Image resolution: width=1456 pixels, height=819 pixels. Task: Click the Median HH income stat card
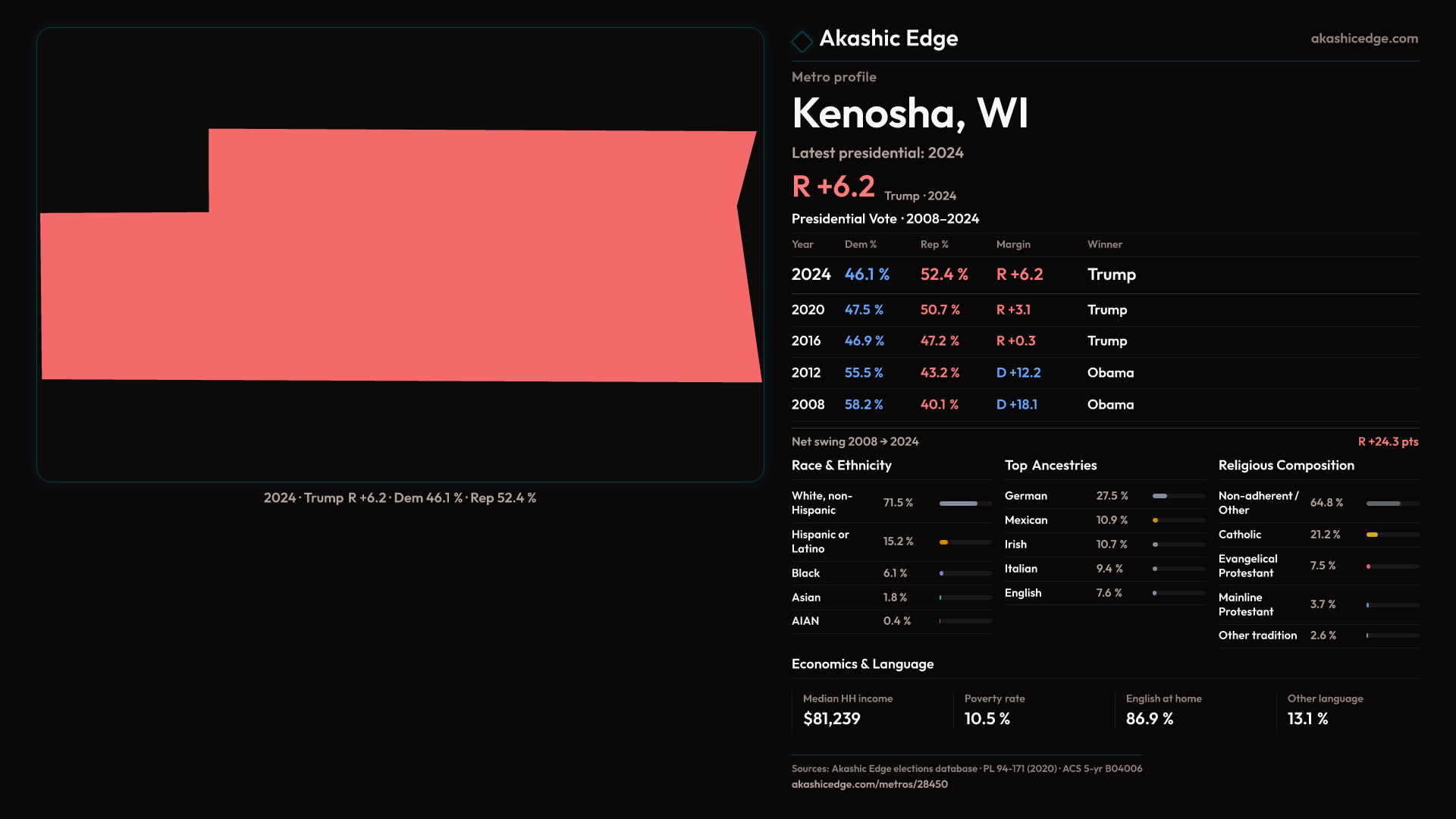click(x=871, y=710)
